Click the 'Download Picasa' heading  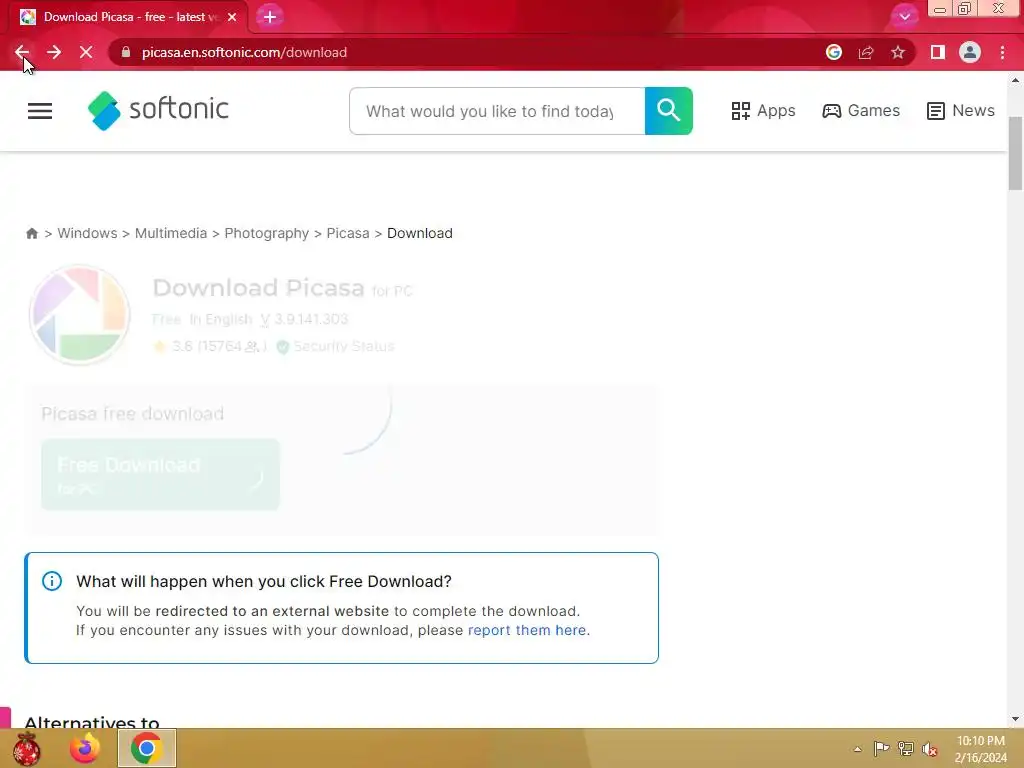(x=259, y=288)
